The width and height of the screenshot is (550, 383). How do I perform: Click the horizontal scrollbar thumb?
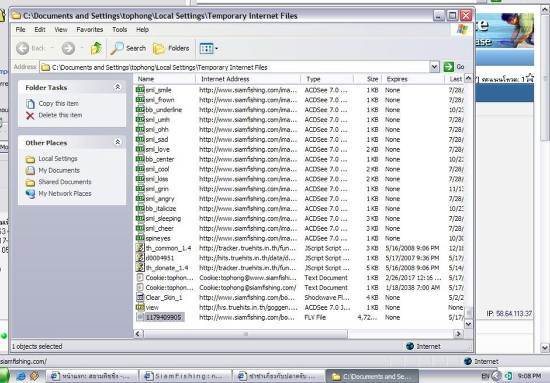click(x=246, y=334)
